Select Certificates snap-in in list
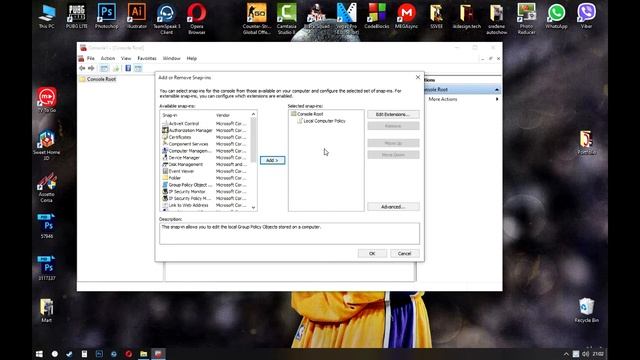This screenshot has height=360, width=640. (180, 137)
